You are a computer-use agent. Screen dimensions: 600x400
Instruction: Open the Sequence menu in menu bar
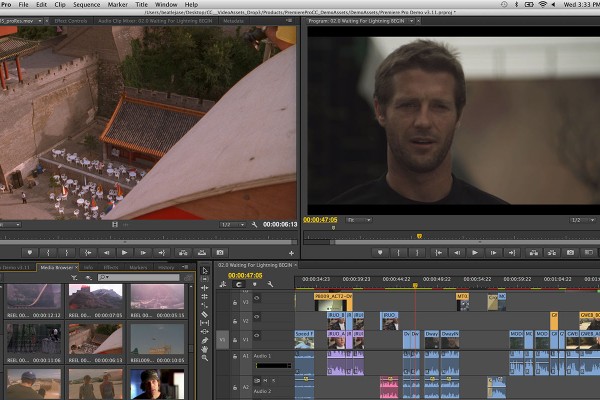pyautogui.click(x=85, y=5)
